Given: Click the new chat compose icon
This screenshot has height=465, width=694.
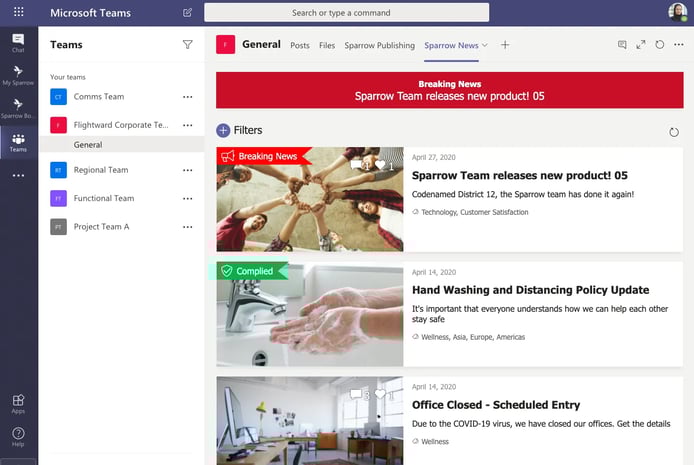Looking at the screenshot, I should pos(187,13).
